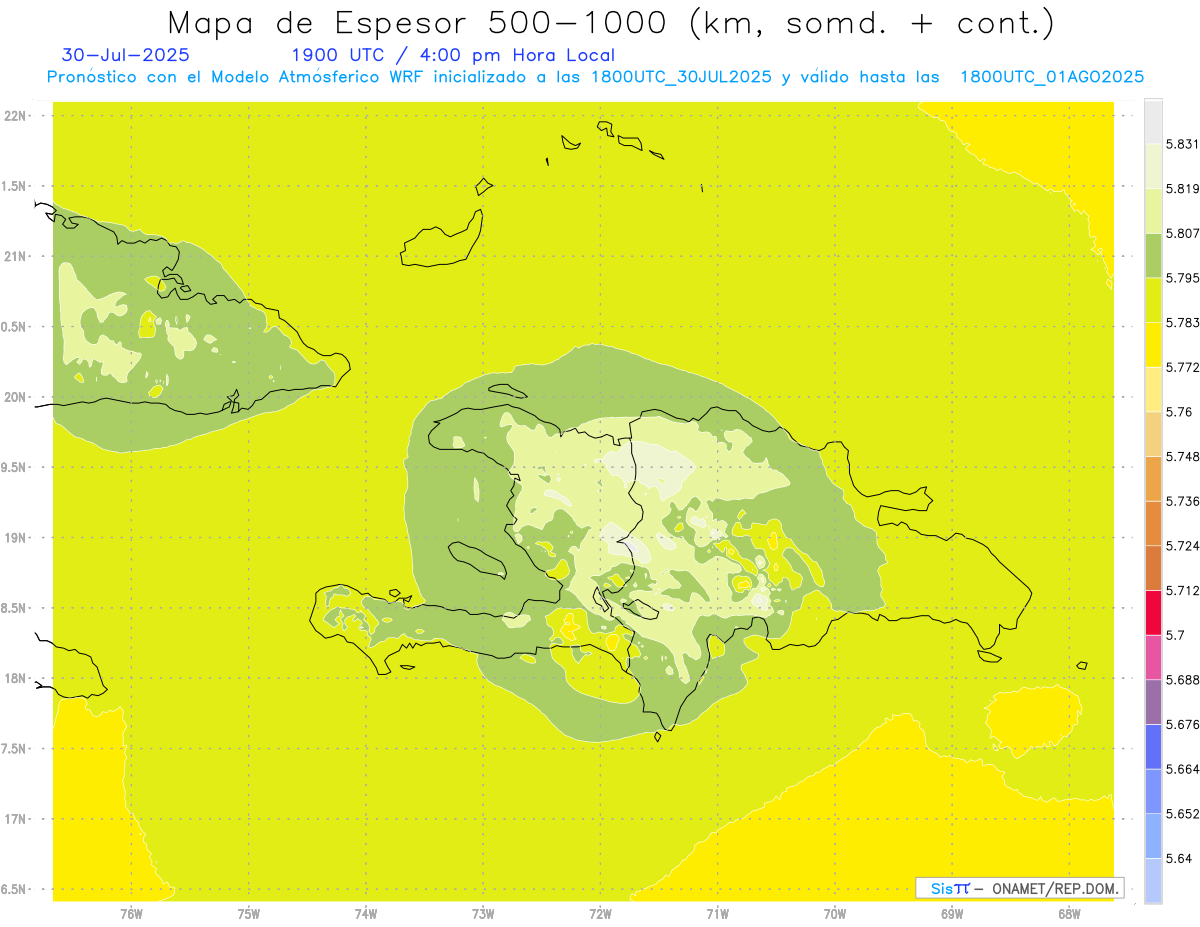This screenshot has height=927, width=1200.
Task: Click the '1900 UTC / 4:00 pm Hora Local' text
Action: pyautogui.click(x=452, y=56)
